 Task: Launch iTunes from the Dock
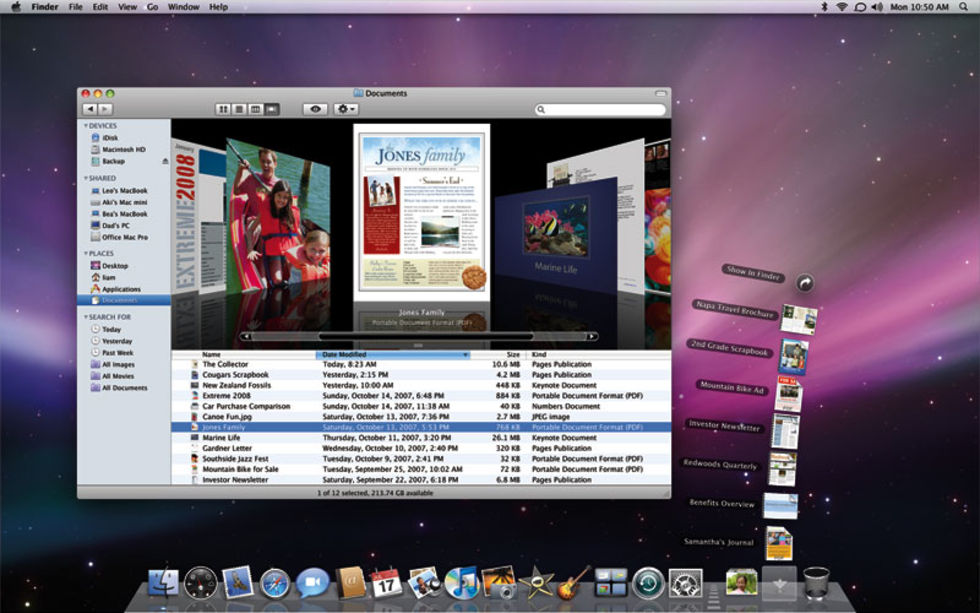tap(461, 582)
